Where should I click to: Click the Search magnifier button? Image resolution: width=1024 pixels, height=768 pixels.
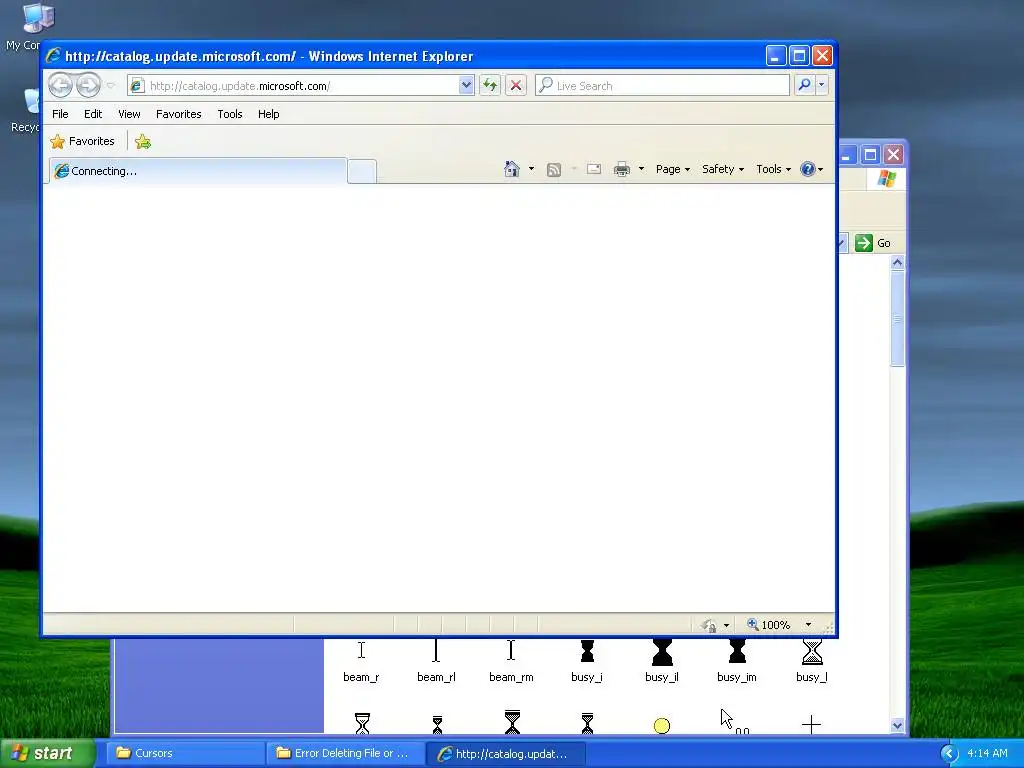(x=805, y=86)
